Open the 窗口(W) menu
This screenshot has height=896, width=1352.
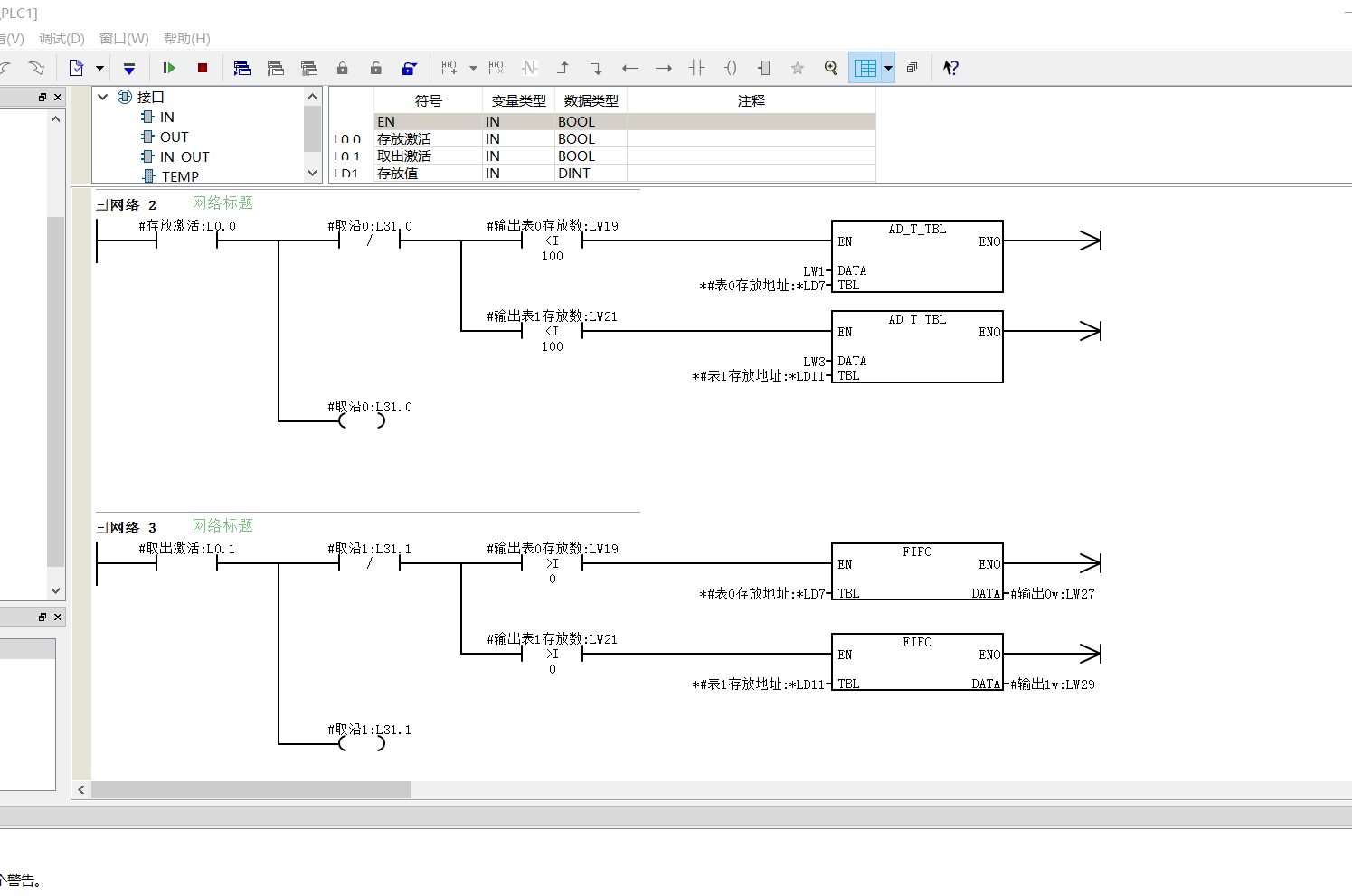[124, 39]
